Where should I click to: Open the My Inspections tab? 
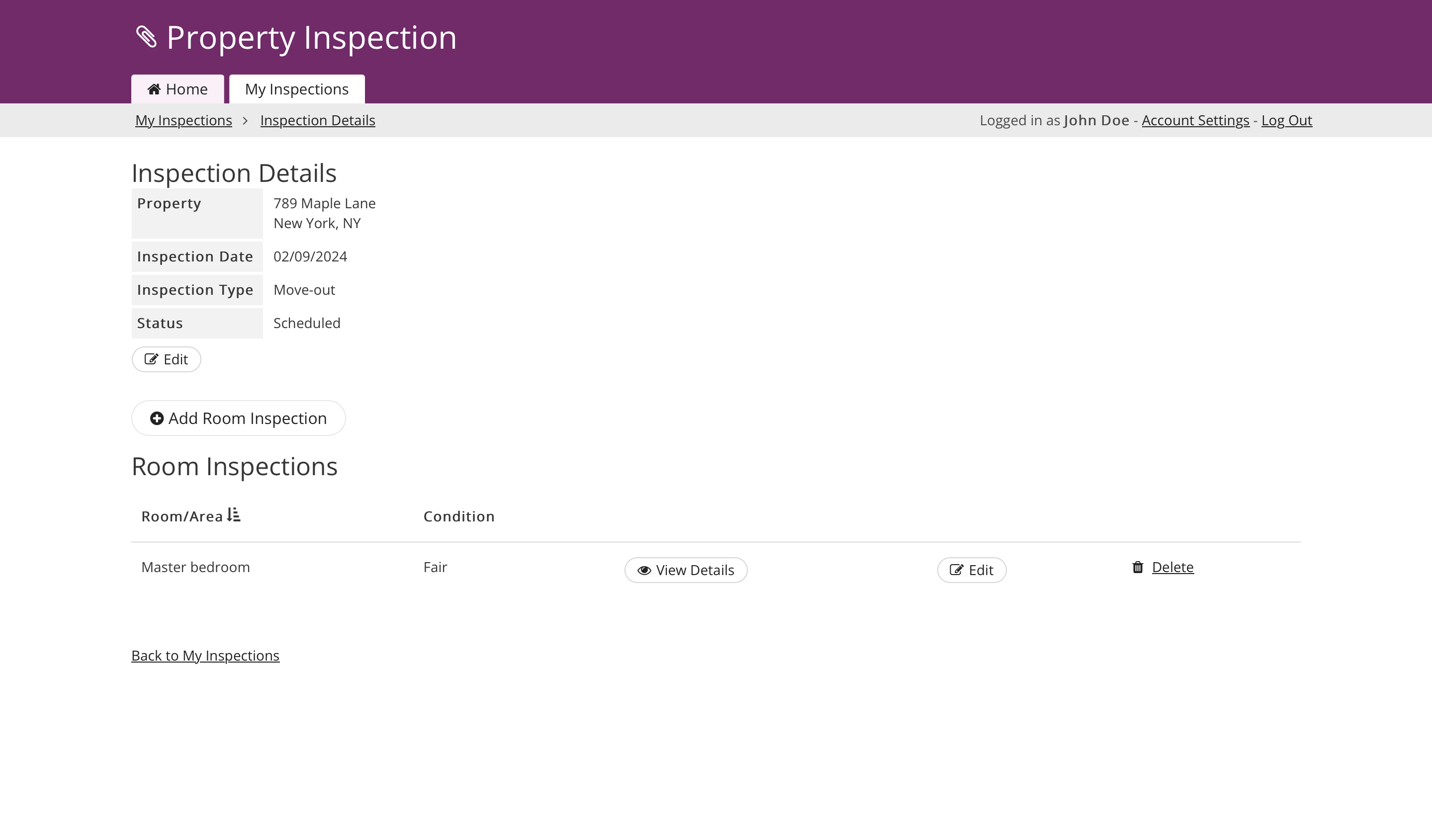(297, 90)
